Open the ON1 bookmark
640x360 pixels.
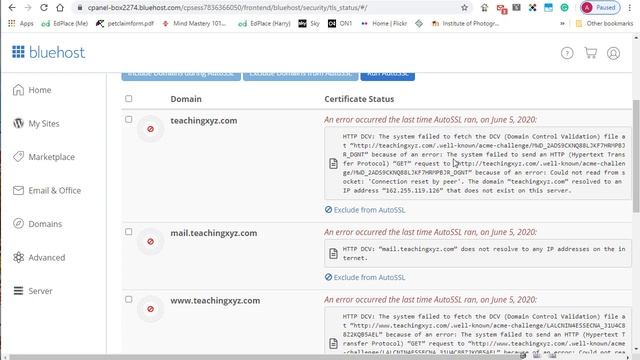coord(340,24)
